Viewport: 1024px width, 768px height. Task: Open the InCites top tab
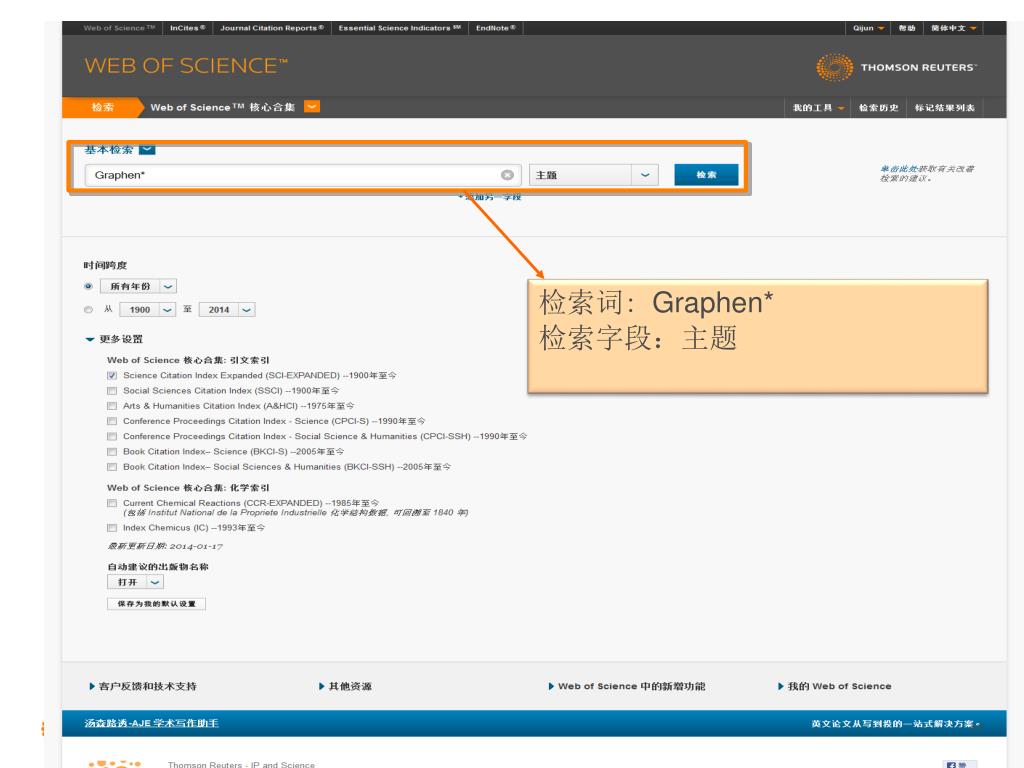pos(187,28)
